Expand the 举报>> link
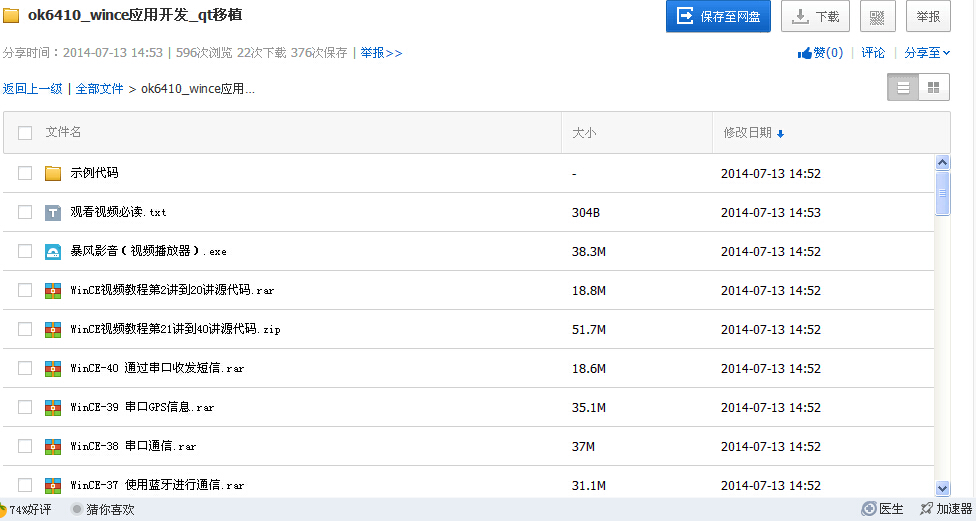Viewport: 976px width, 521px height. point(381,53)
